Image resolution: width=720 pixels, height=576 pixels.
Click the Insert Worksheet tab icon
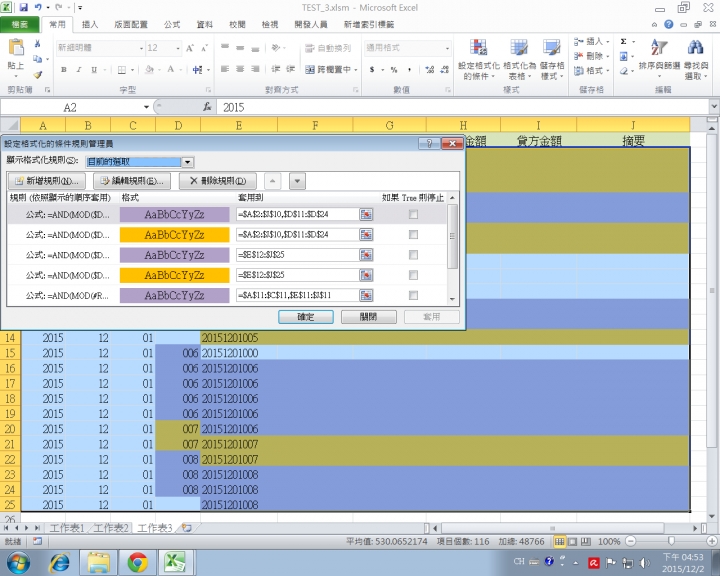pos(186,528)
